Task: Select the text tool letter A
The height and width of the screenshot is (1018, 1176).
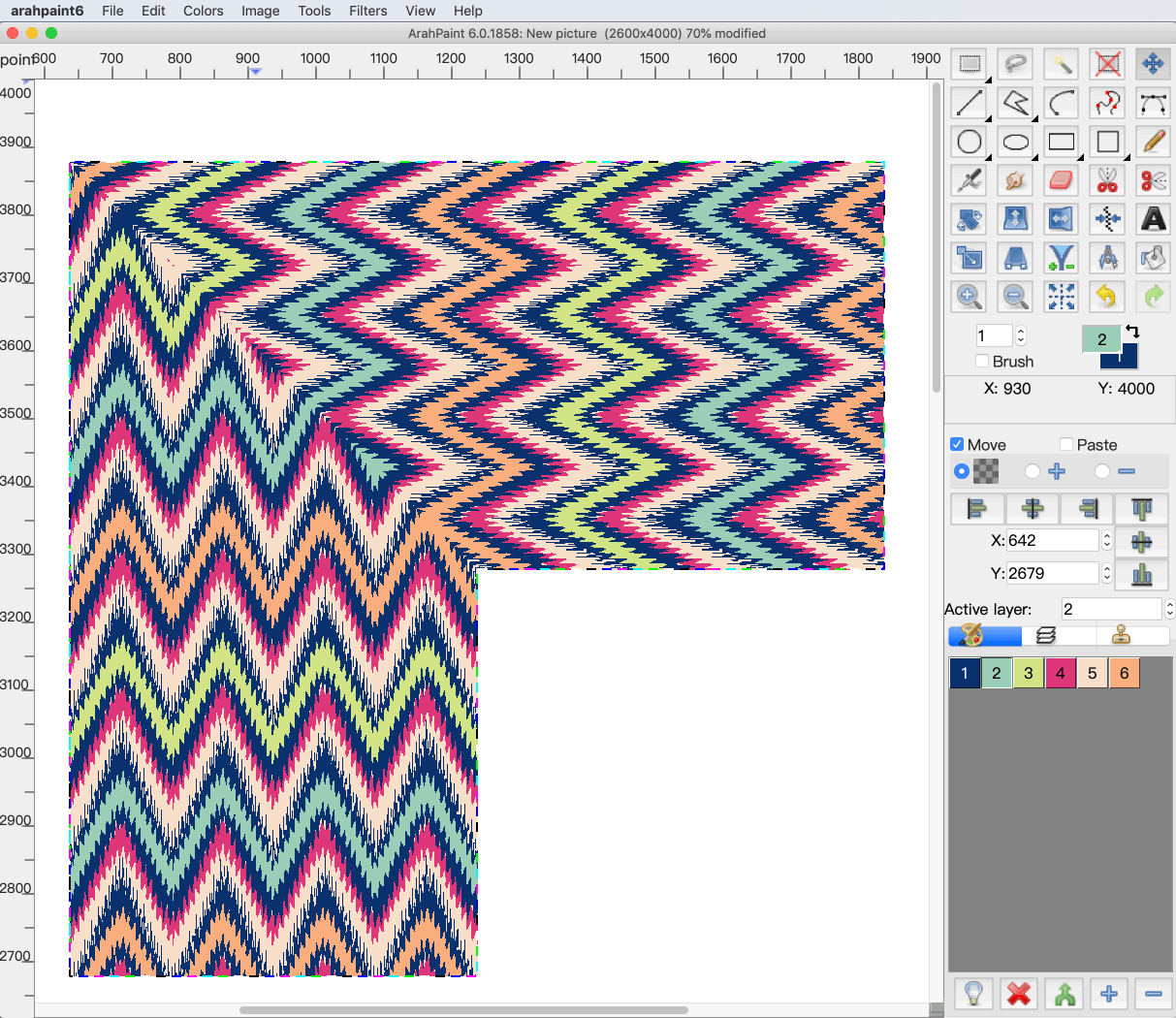Action: click(1154, 219)
